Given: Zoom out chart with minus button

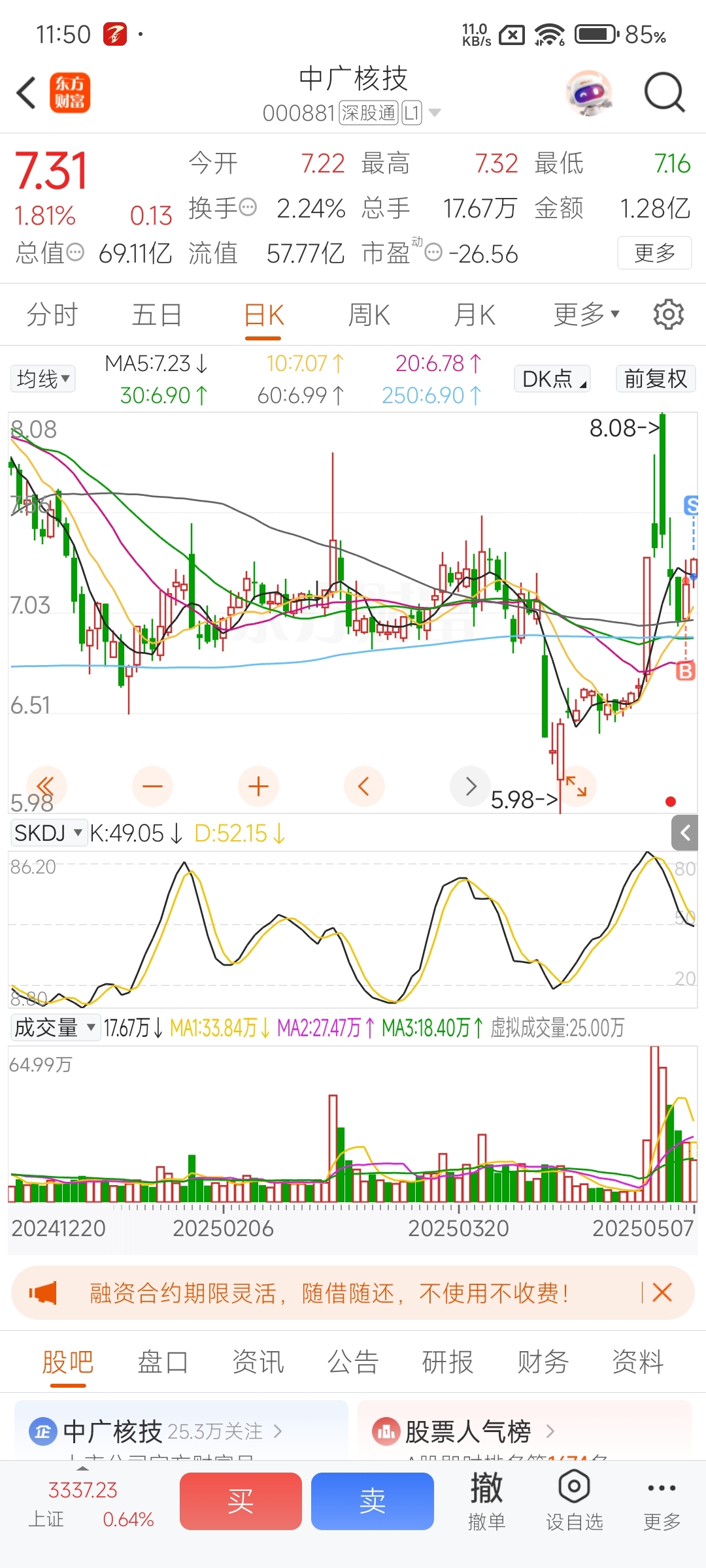Looking at the screenshot, I should click(152, 786).
